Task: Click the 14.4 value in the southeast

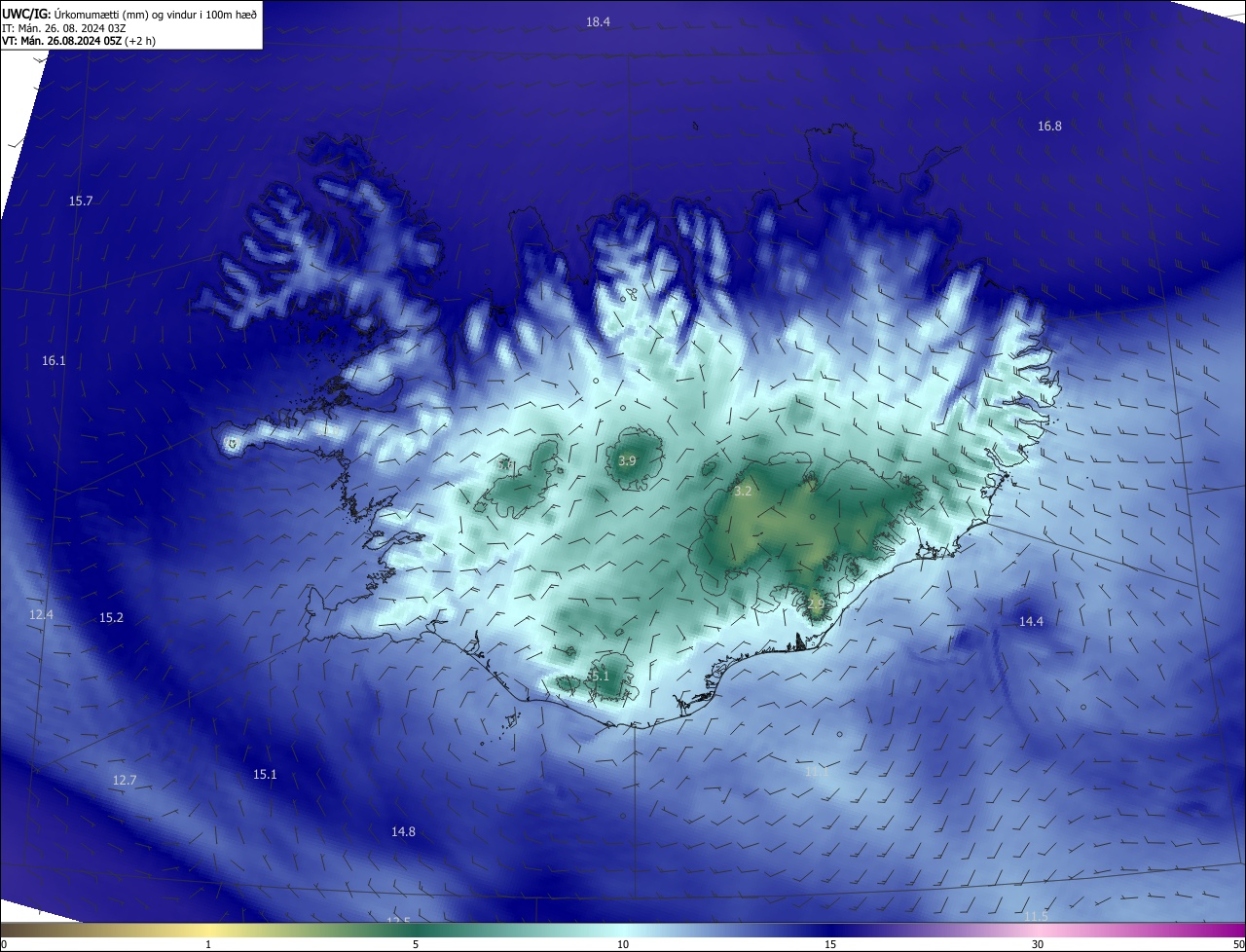Action: coord(1031,621)
